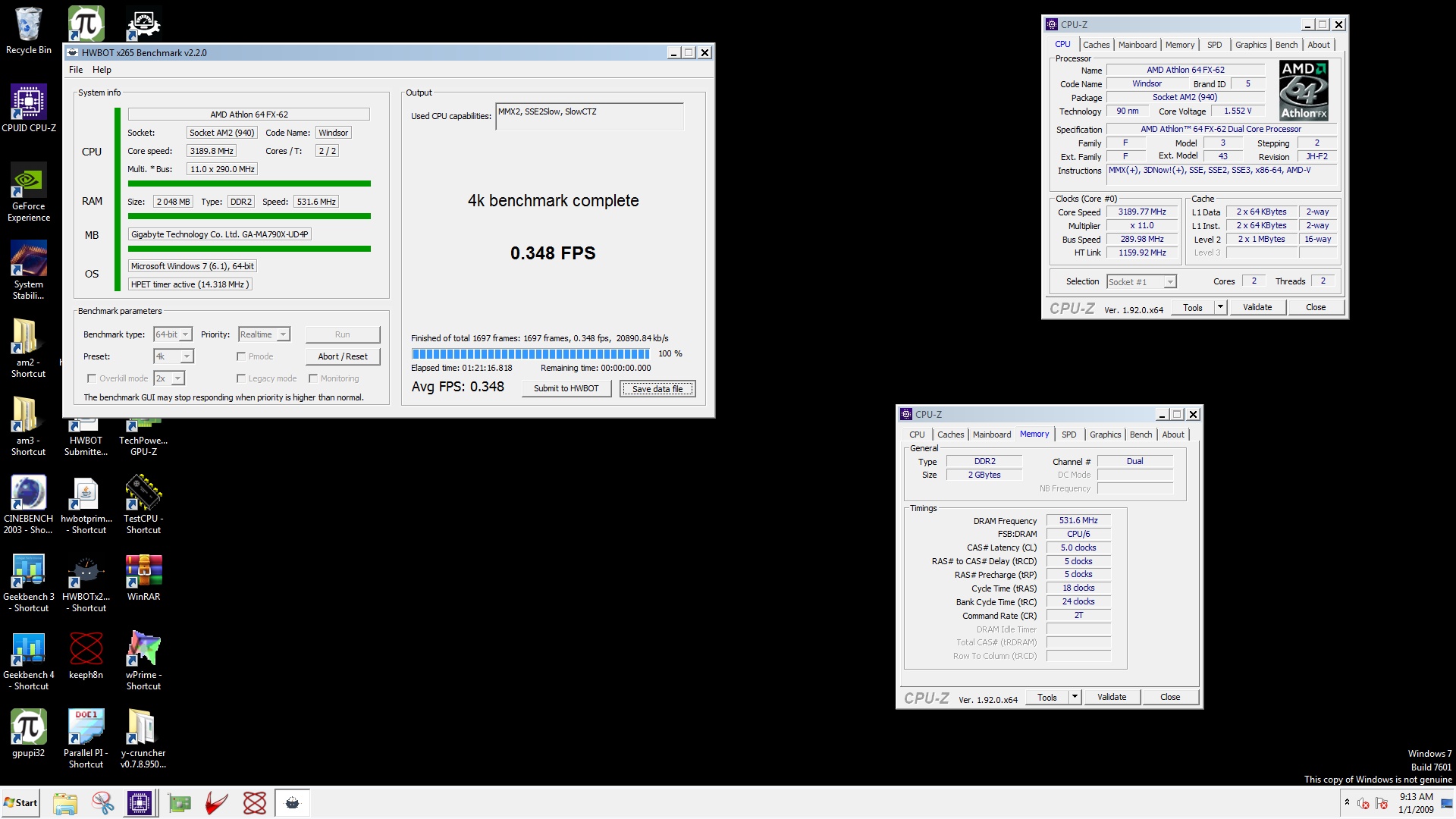
Task: Launch HWBOTx265 Shortcut desktop icon
Action: tap(86, 583)
